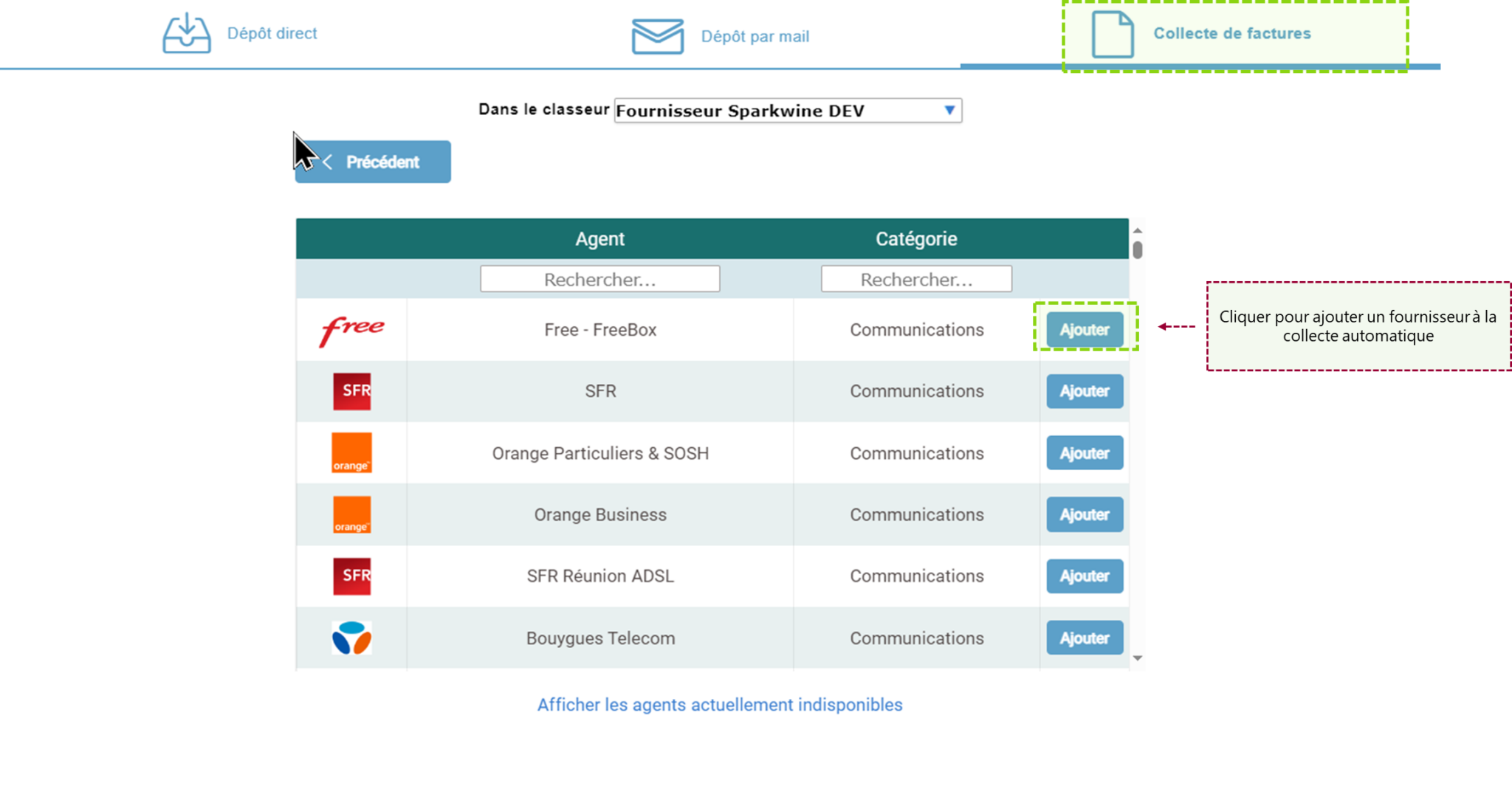
Task: Click the Bouygues Telecom logo
Action: coord(352,638)
